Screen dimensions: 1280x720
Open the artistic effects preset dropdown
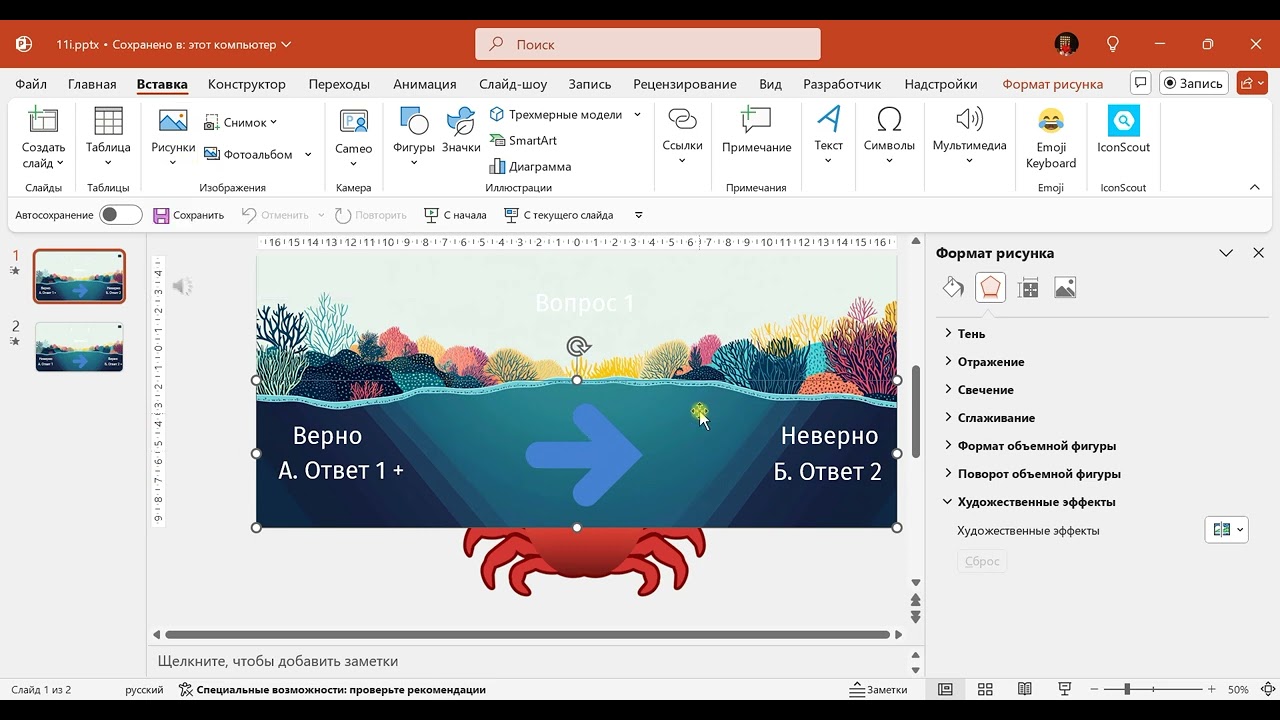[x=1227, y=530]
